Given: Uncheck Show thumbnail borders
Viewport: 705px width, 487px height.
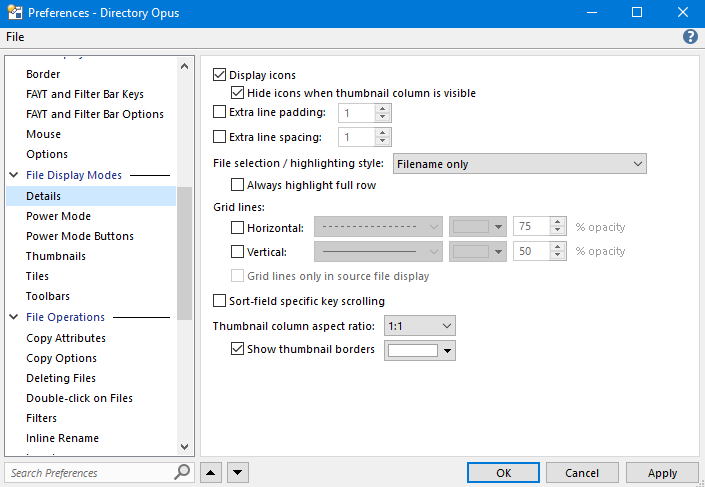Looking at the screenshot, I should click(237, 348).
